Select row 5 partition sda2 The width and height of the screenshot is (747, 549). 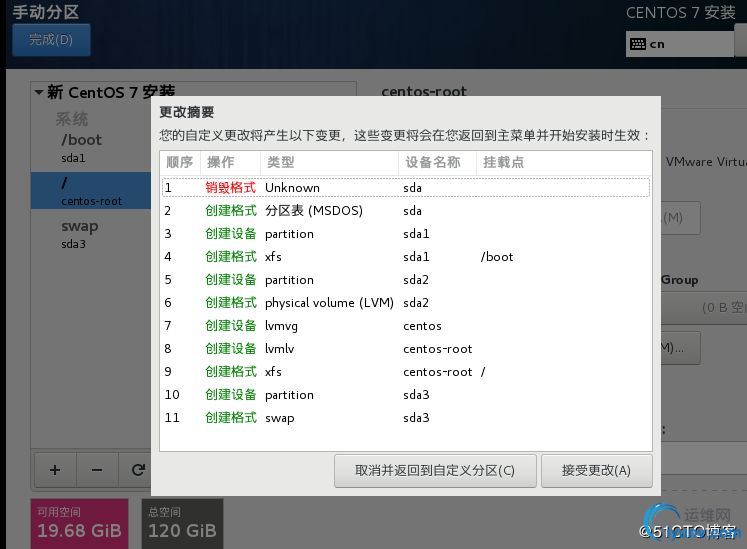click(x=406, y=280)
